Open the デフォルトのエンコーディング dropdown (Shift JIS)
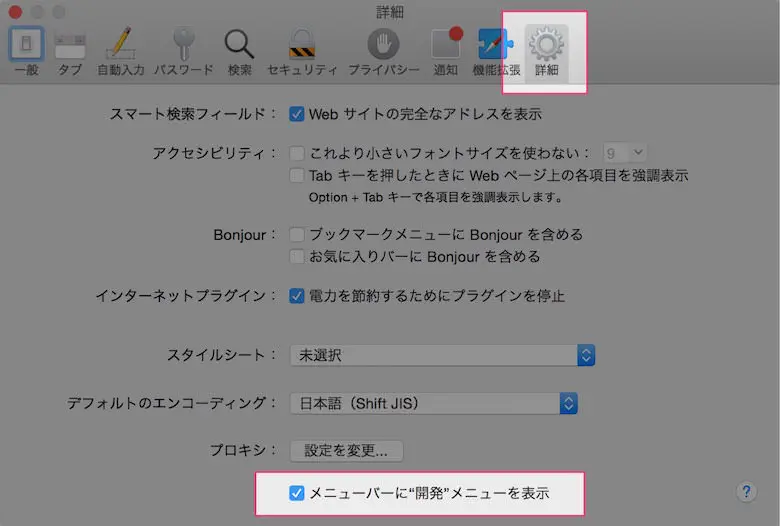 433,403
